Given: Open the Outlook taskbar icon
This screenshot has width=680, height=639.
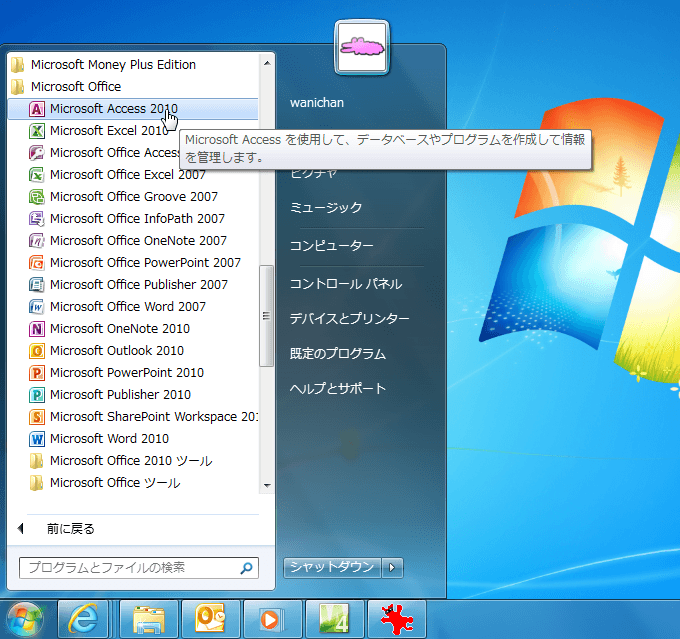Looking at the screenshot, I should click(x=210, y=619).
